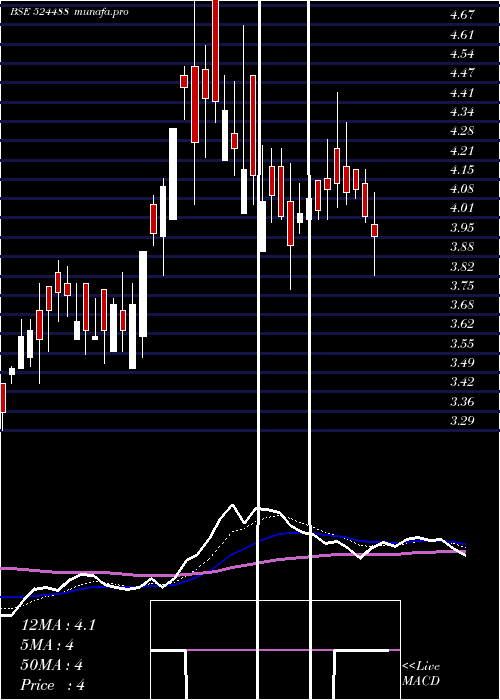Select the 4.54 price axis label
Image resolution: width=500 pixels, height=700 pixels.
point(462,54)
